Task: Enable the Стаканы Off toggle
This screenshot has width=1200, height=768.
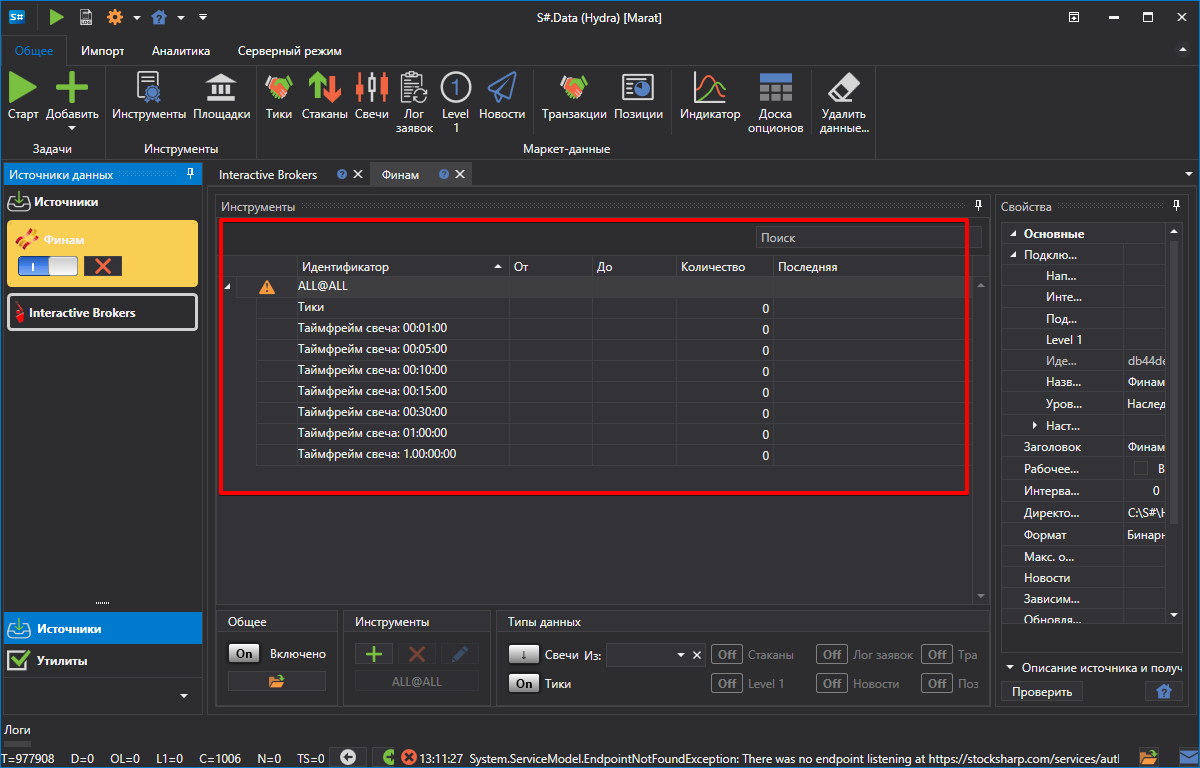Action: (727, 654)
